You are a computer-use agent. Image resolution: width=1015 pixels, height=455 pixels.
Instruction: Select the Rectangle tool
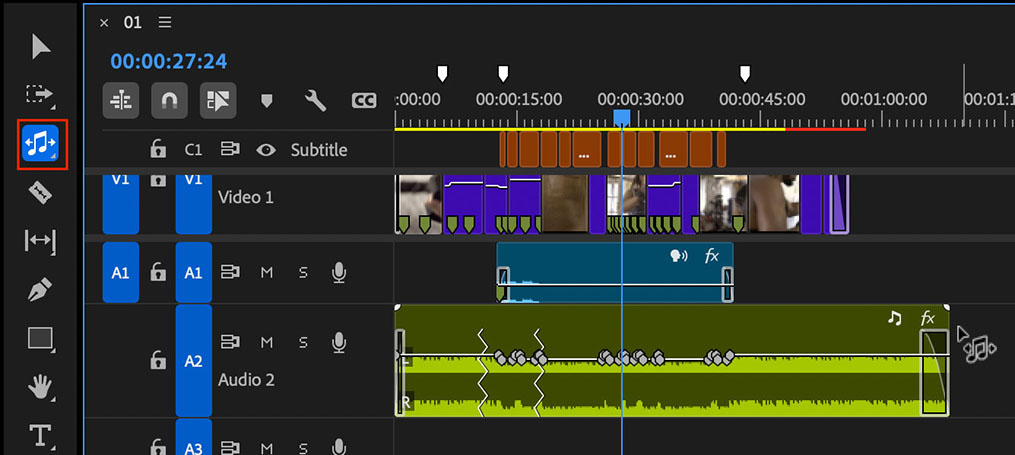(40, 338)
